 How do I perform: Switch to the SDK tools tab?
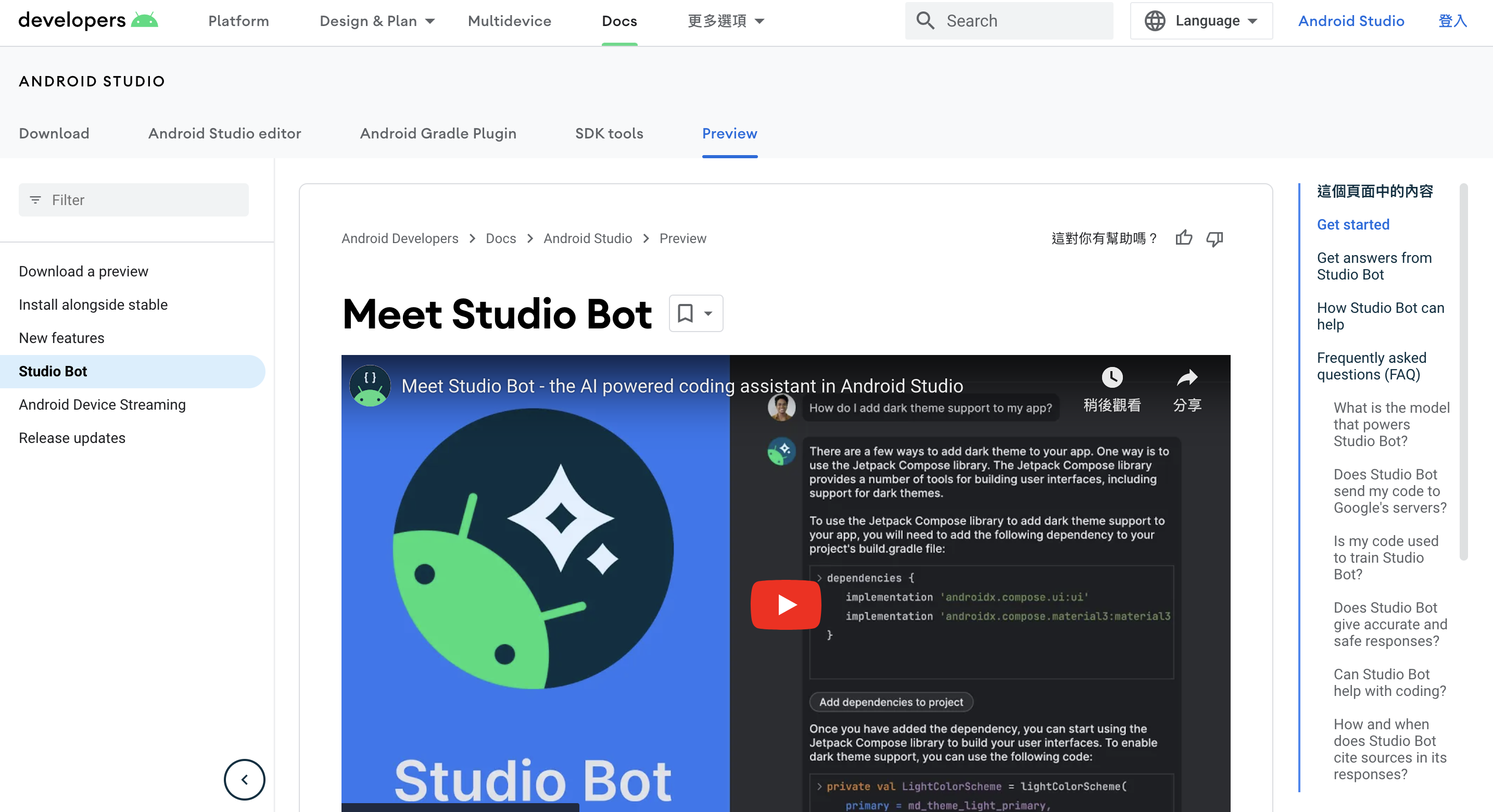point(609,133)
